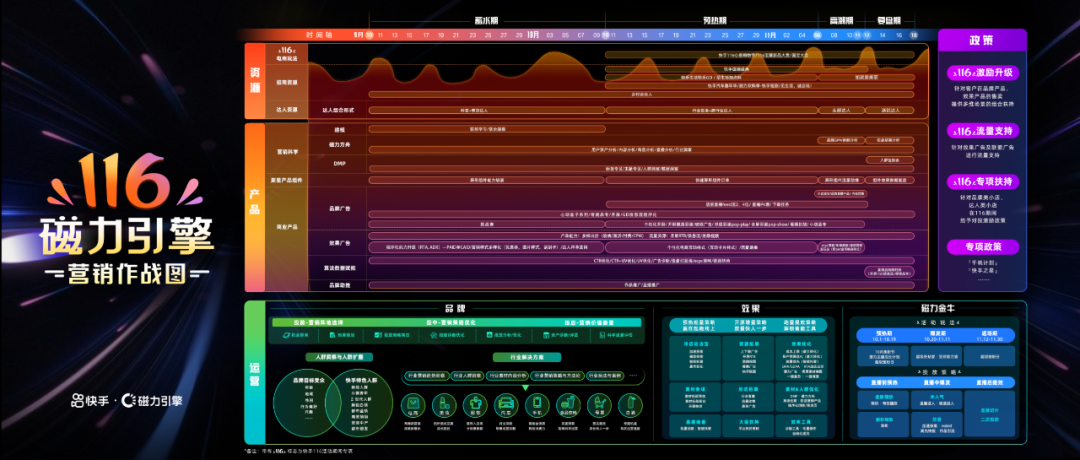Click the 116流量支持 policy button

(981, 130)
